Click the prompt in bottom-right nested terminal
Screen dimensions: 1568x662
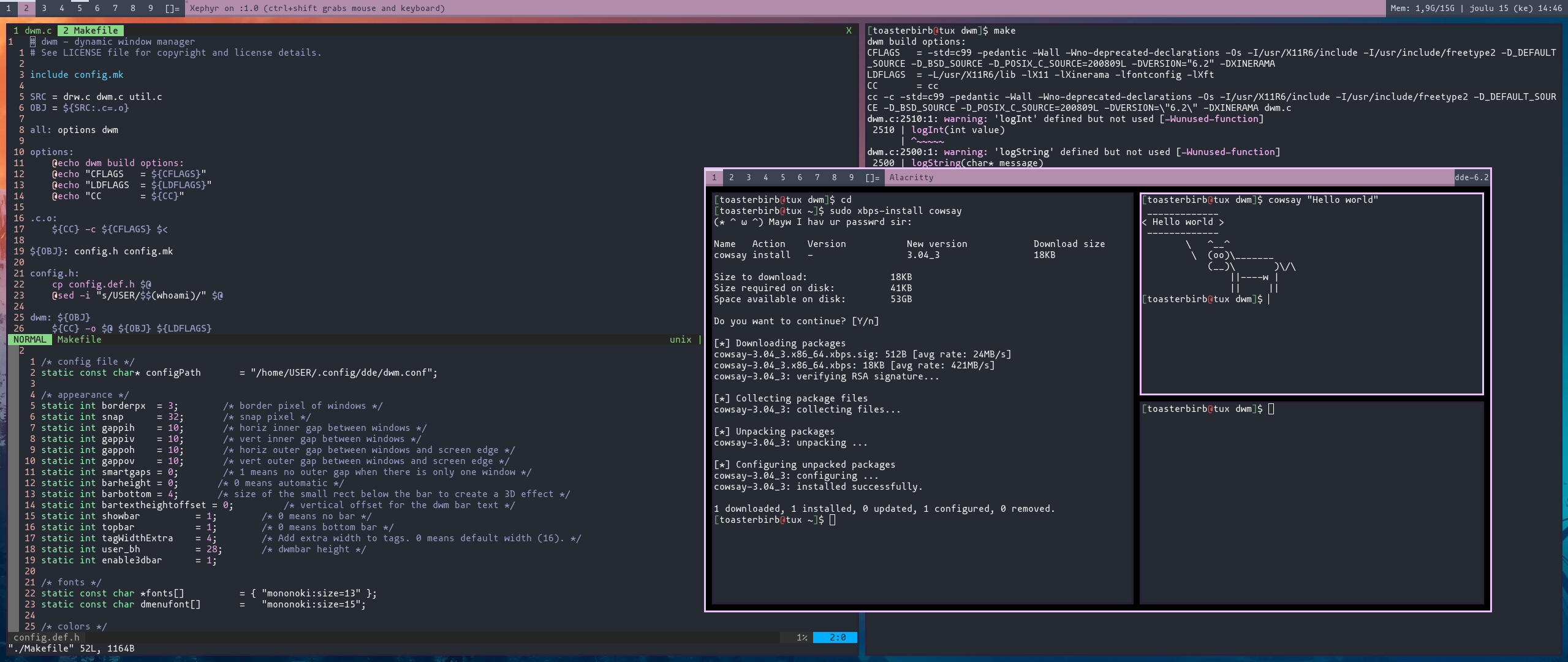[1208, 409]
